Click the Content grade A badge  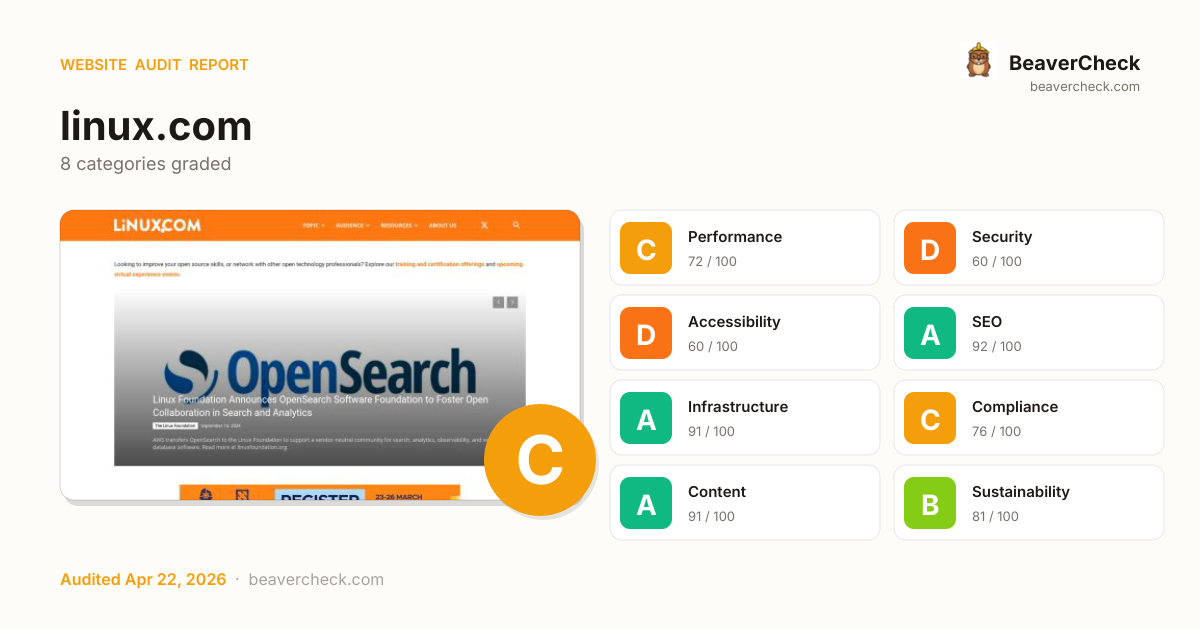coord(646,503)
